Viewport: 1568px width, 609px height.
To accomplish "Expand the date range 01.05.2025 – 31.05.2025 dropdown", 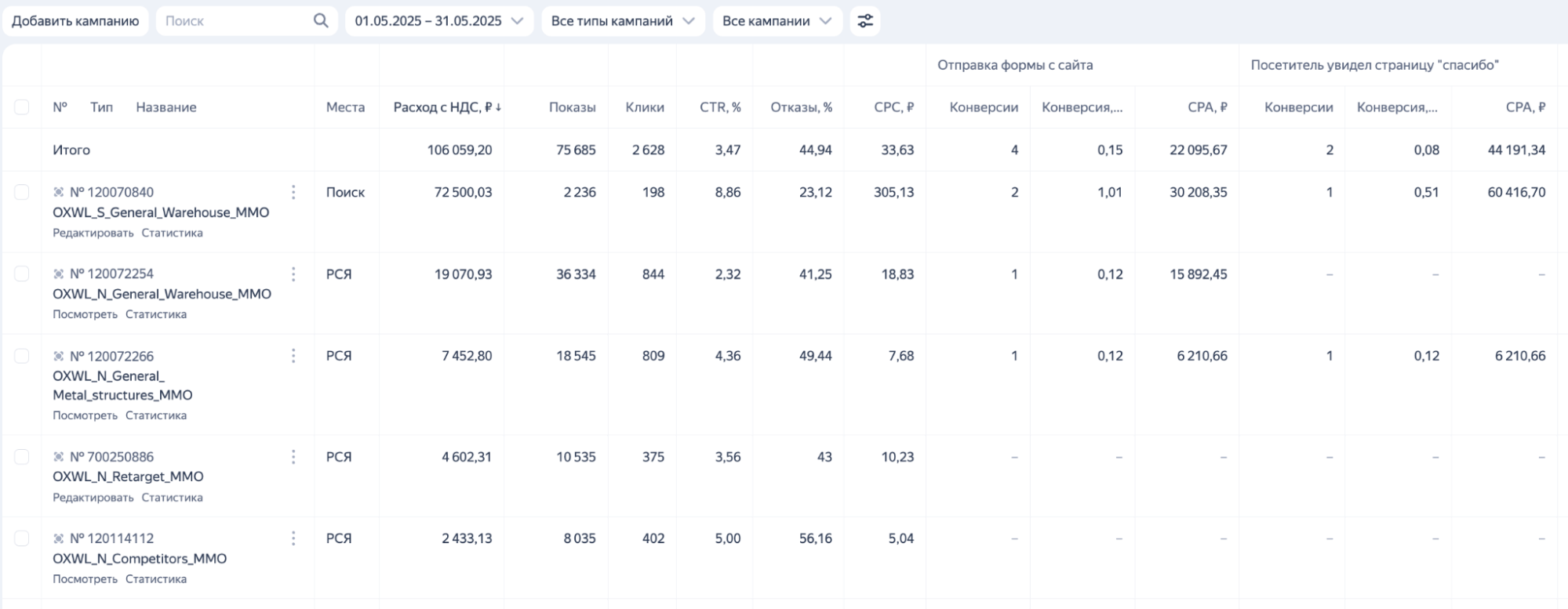I will click(438, 21).
